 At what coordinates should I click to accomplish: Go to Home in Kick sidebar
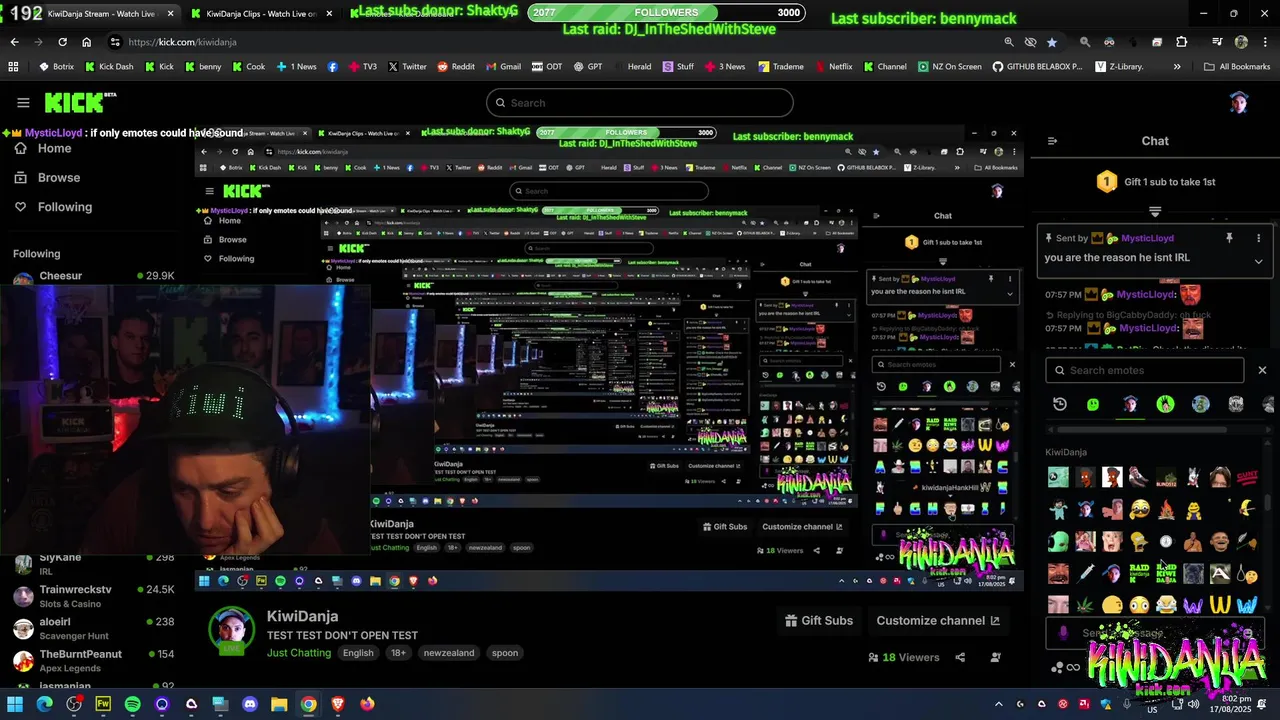tap(43, 148)
